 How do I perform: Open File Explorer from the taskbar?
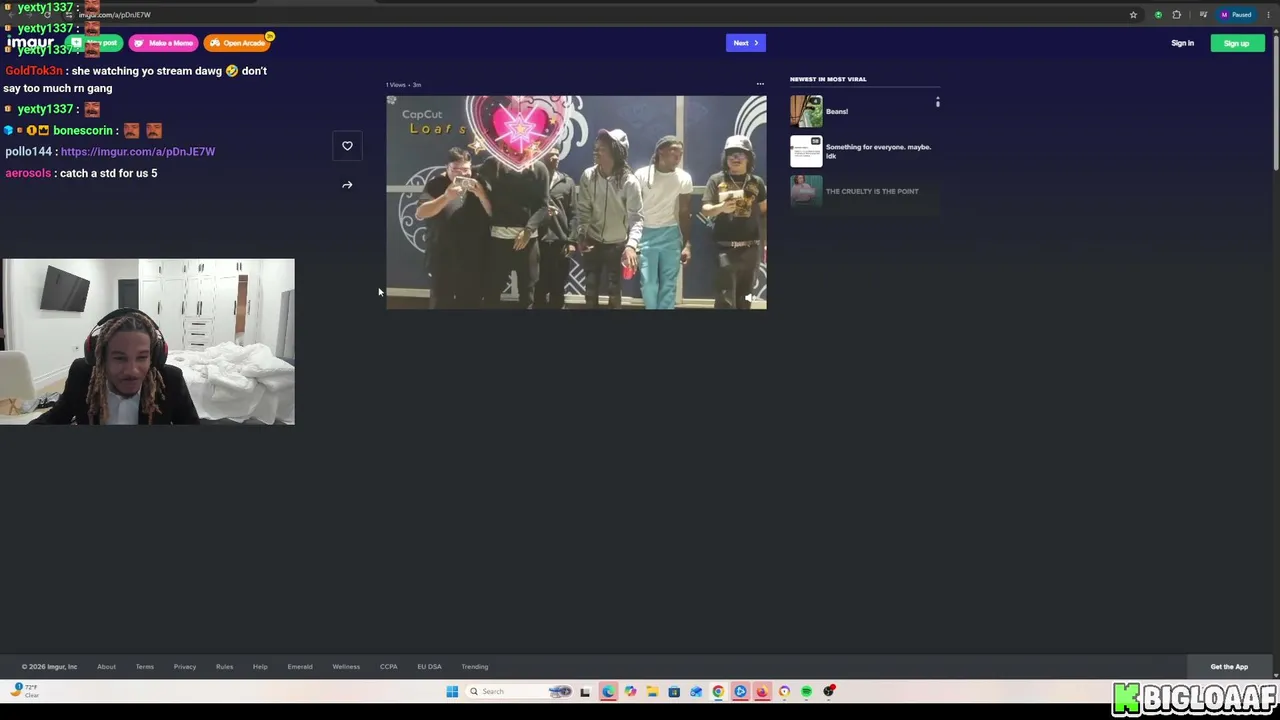(652, 692)
